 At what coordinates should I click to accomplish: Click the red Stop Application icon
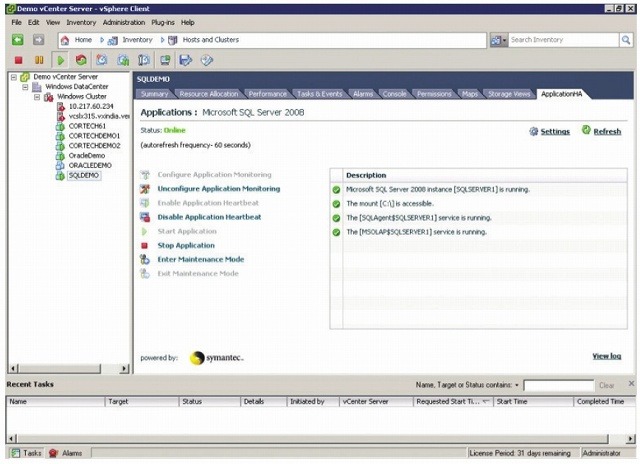pyautogui.click(x=144, y=246)
